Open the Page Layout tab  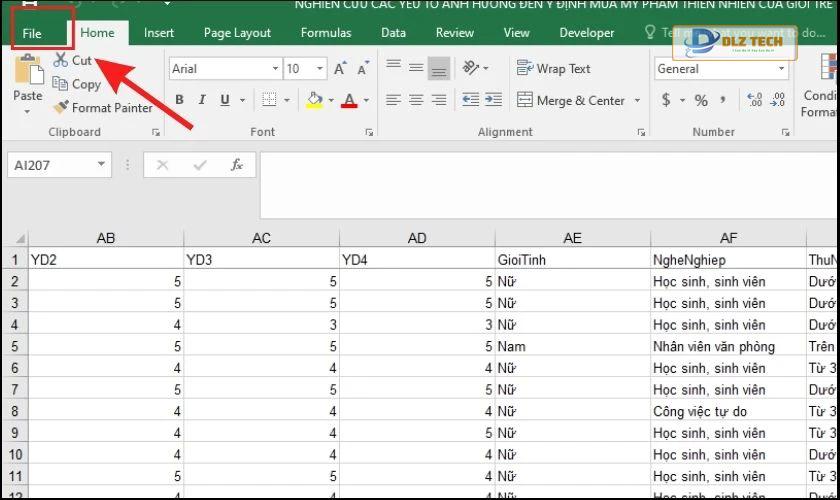[237, 33]
